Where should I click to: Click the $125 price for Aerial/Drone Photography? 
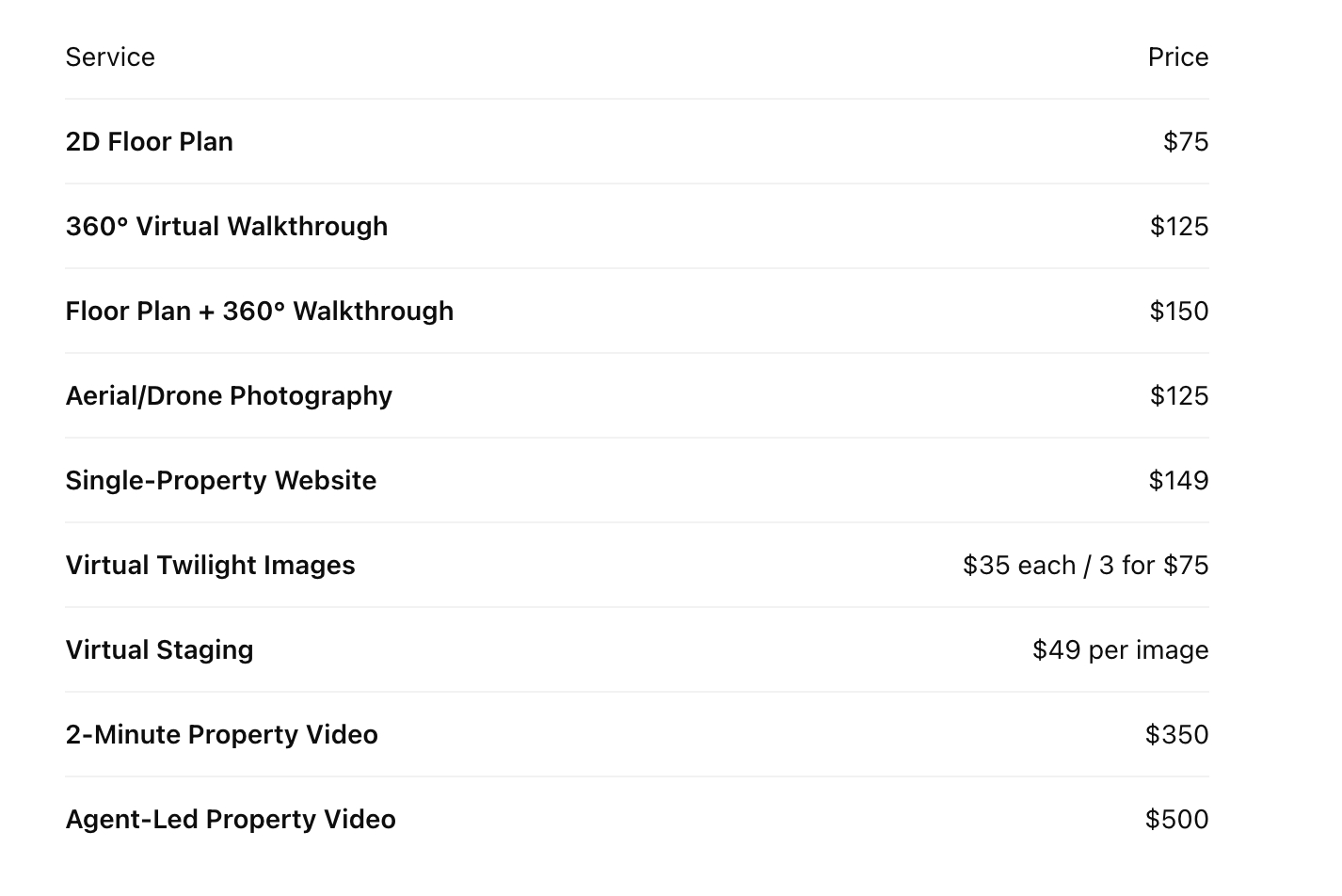(1179, 396)
